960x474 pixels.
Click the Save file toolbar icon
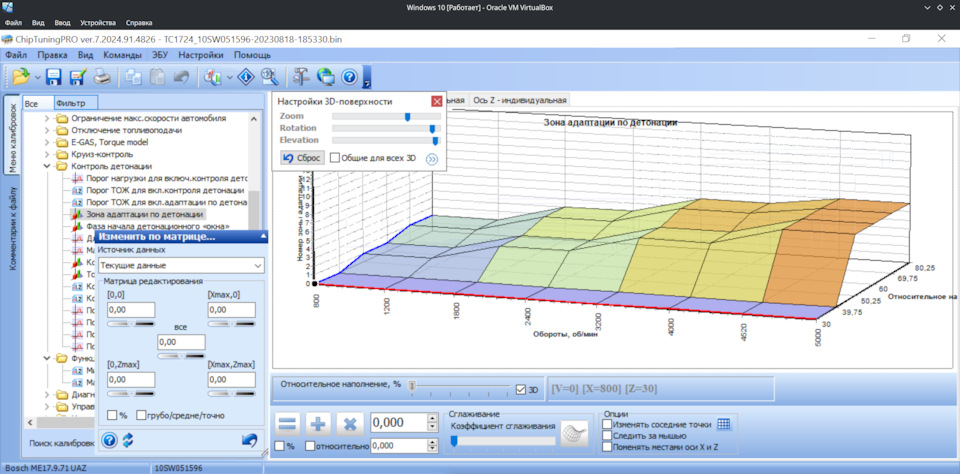click(x=53, y=76)
